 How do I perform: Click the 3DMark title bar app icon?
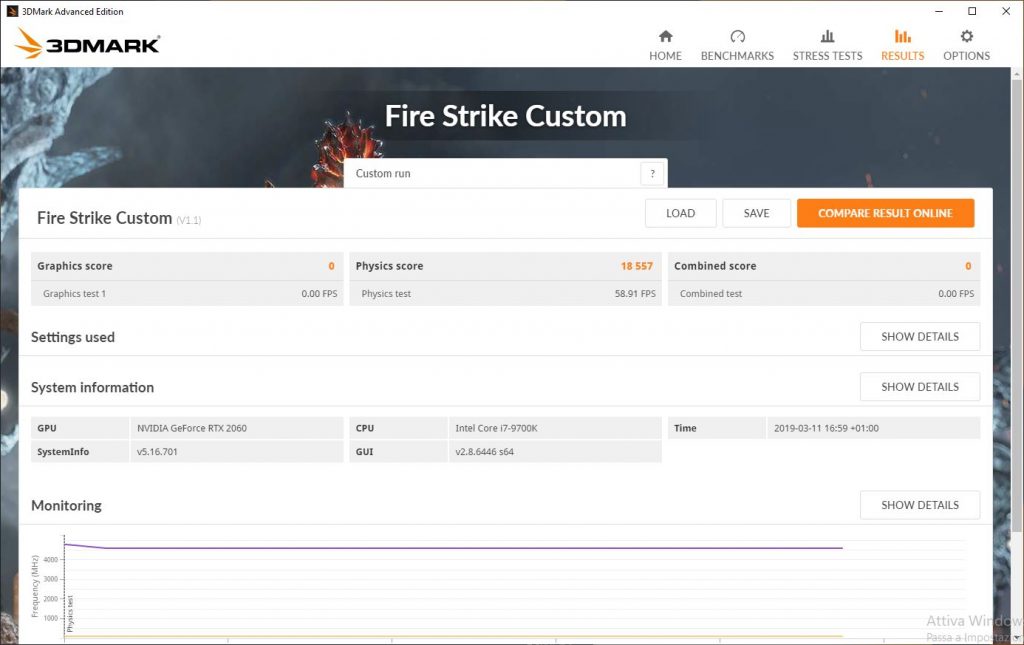[11, 11]
